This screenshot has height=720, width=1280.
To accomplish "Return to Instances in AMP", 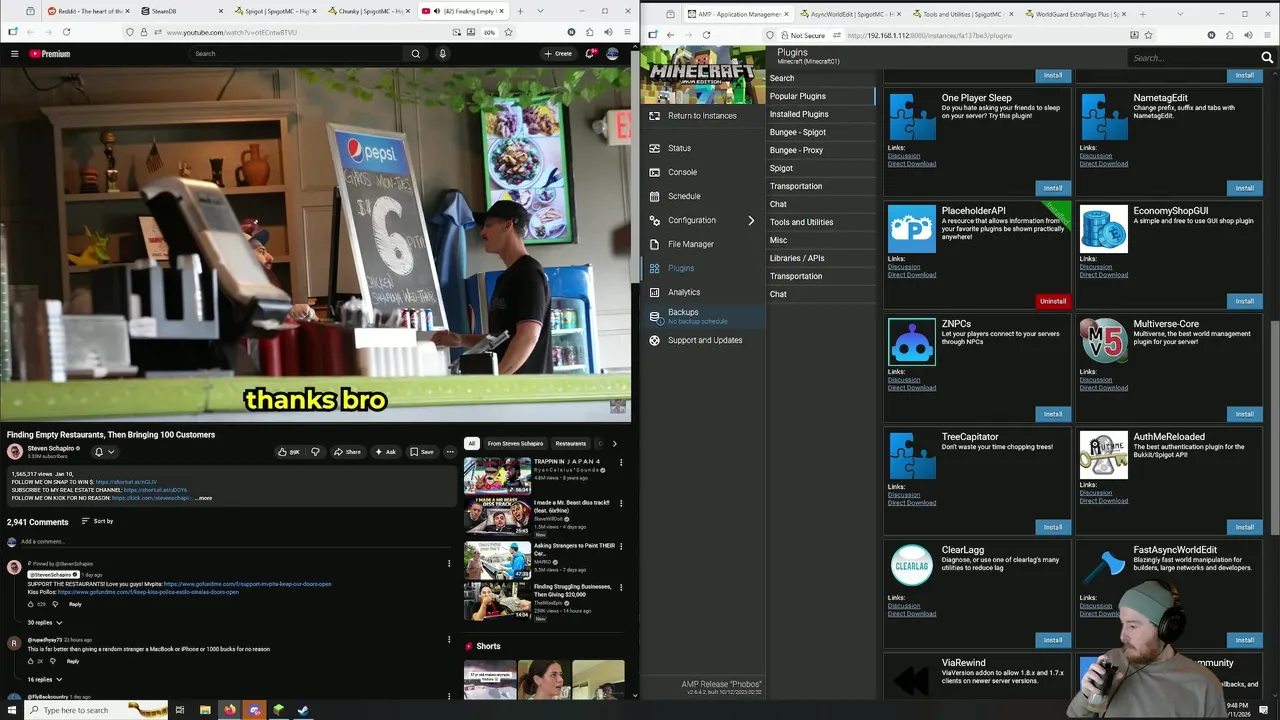I will point(702,116).
